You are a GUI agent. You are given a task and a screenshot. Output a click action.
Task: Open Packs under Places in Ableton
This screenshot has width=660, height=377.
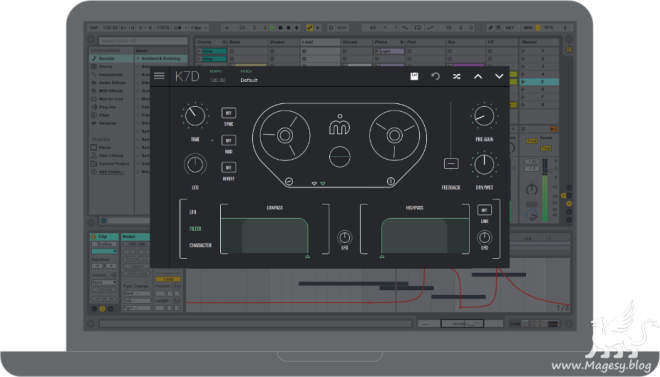pos(112,147)
